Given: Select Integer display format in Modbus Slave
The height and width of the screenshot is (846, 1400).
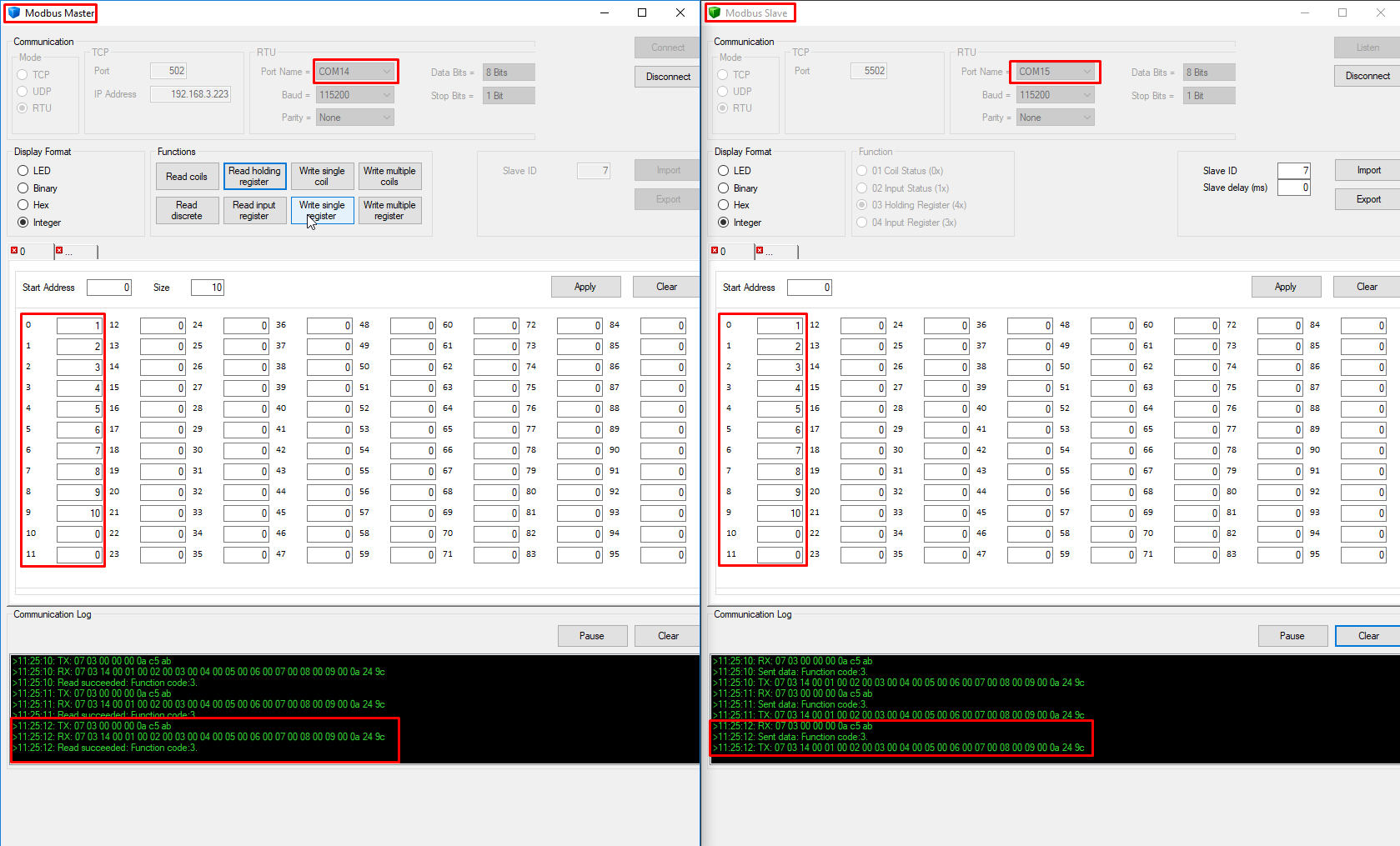Looking at the screenshot, I should coord(724,222).
